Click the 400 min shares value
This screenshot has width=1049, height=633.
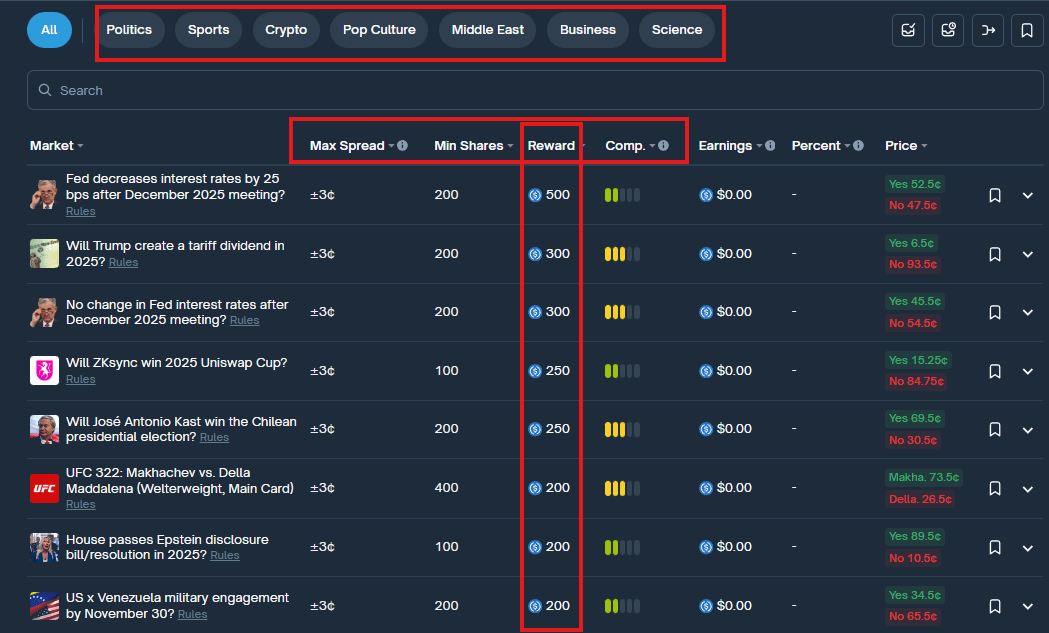(446, 488)
